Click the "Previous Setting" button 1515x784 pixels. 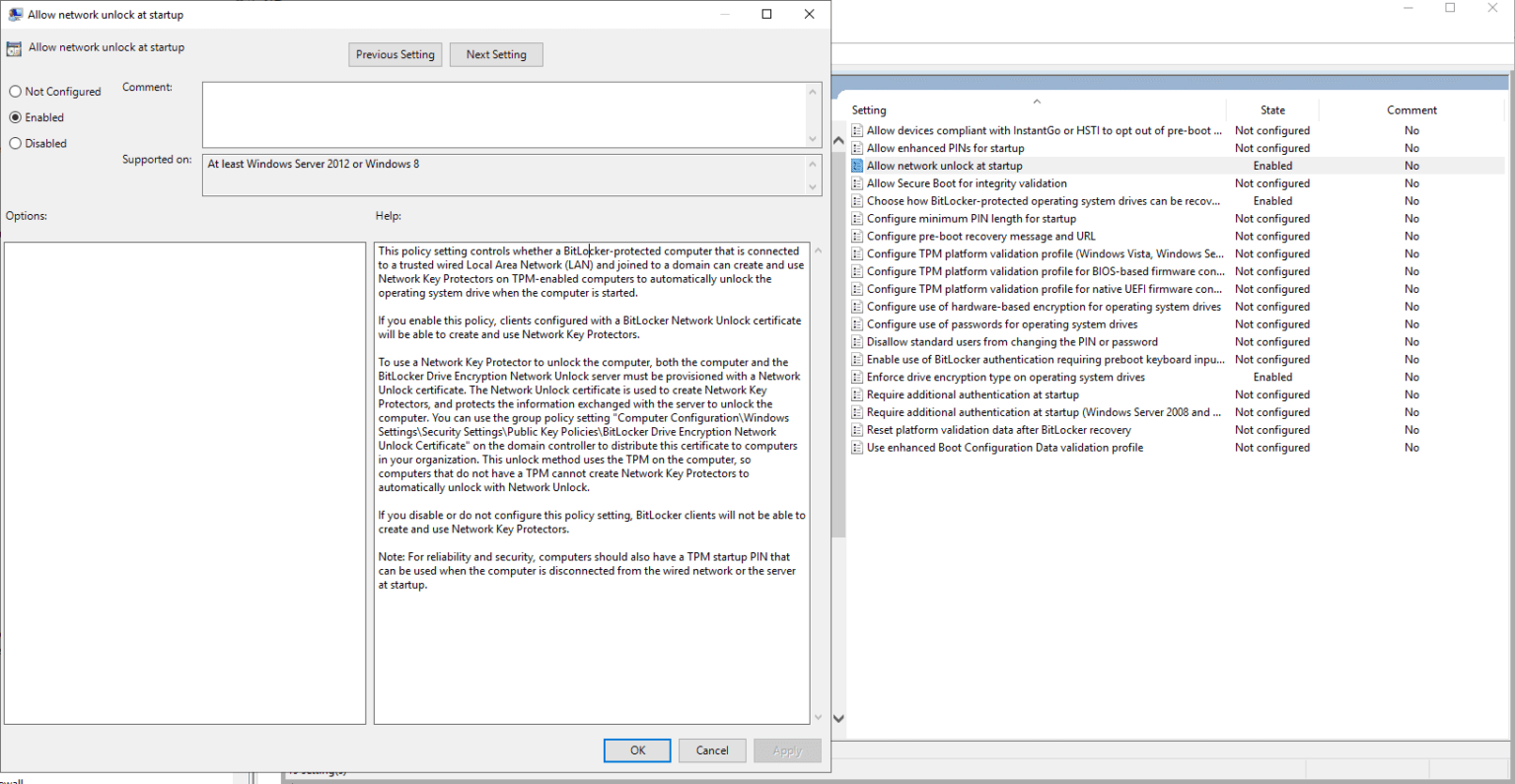click(395, 54)
